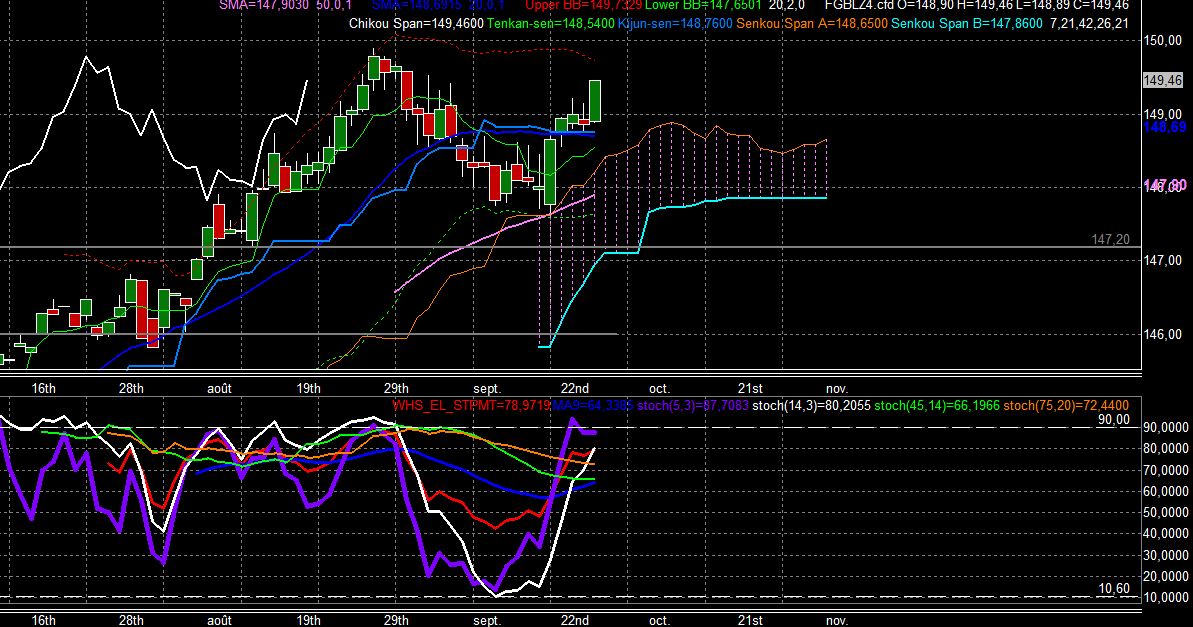Select the green Tenkan-sen=148,5400 label
The image size is (1193, 627).
pos(550,24)
